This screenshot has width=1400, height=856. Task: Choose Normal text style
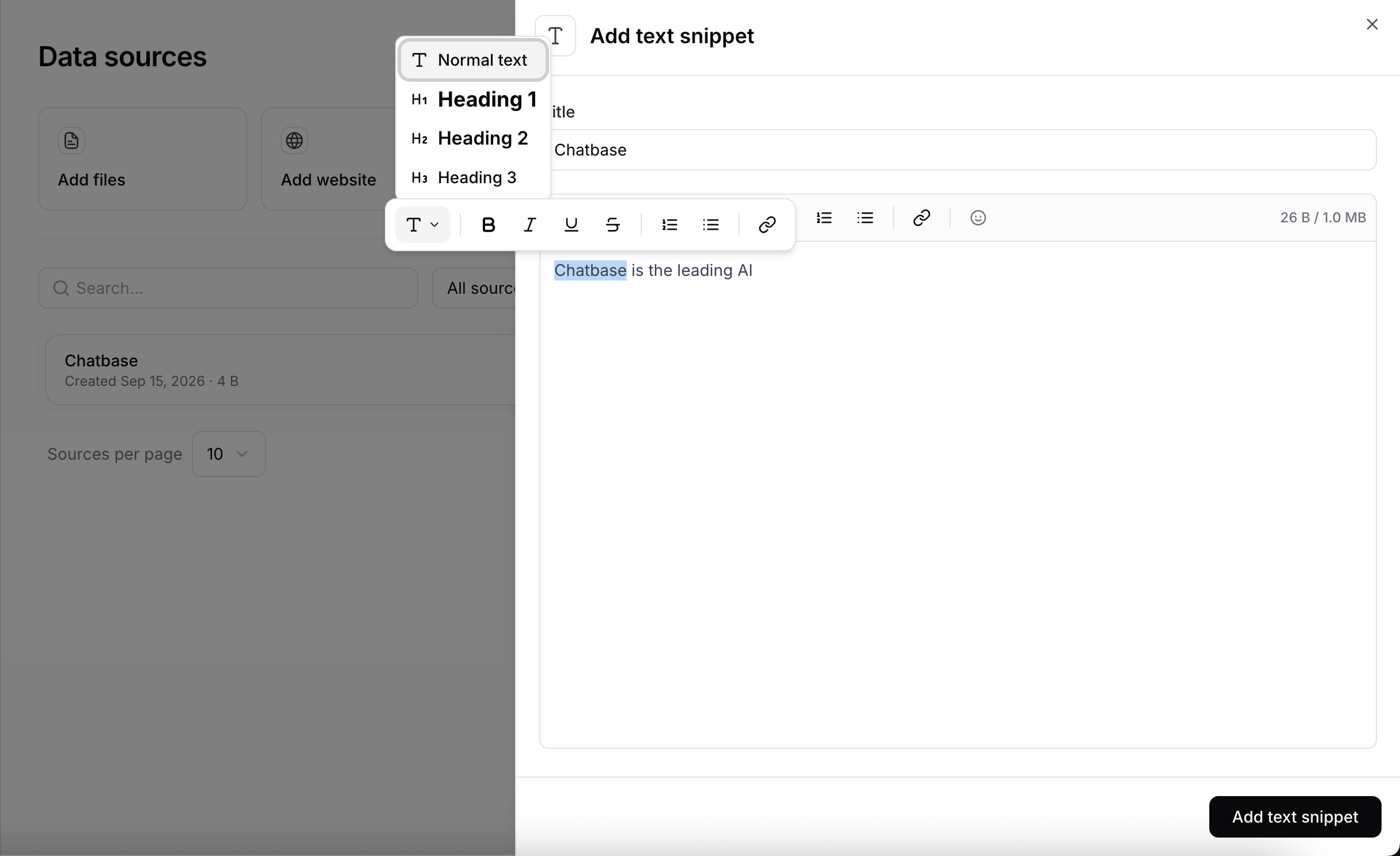[472, 60]
